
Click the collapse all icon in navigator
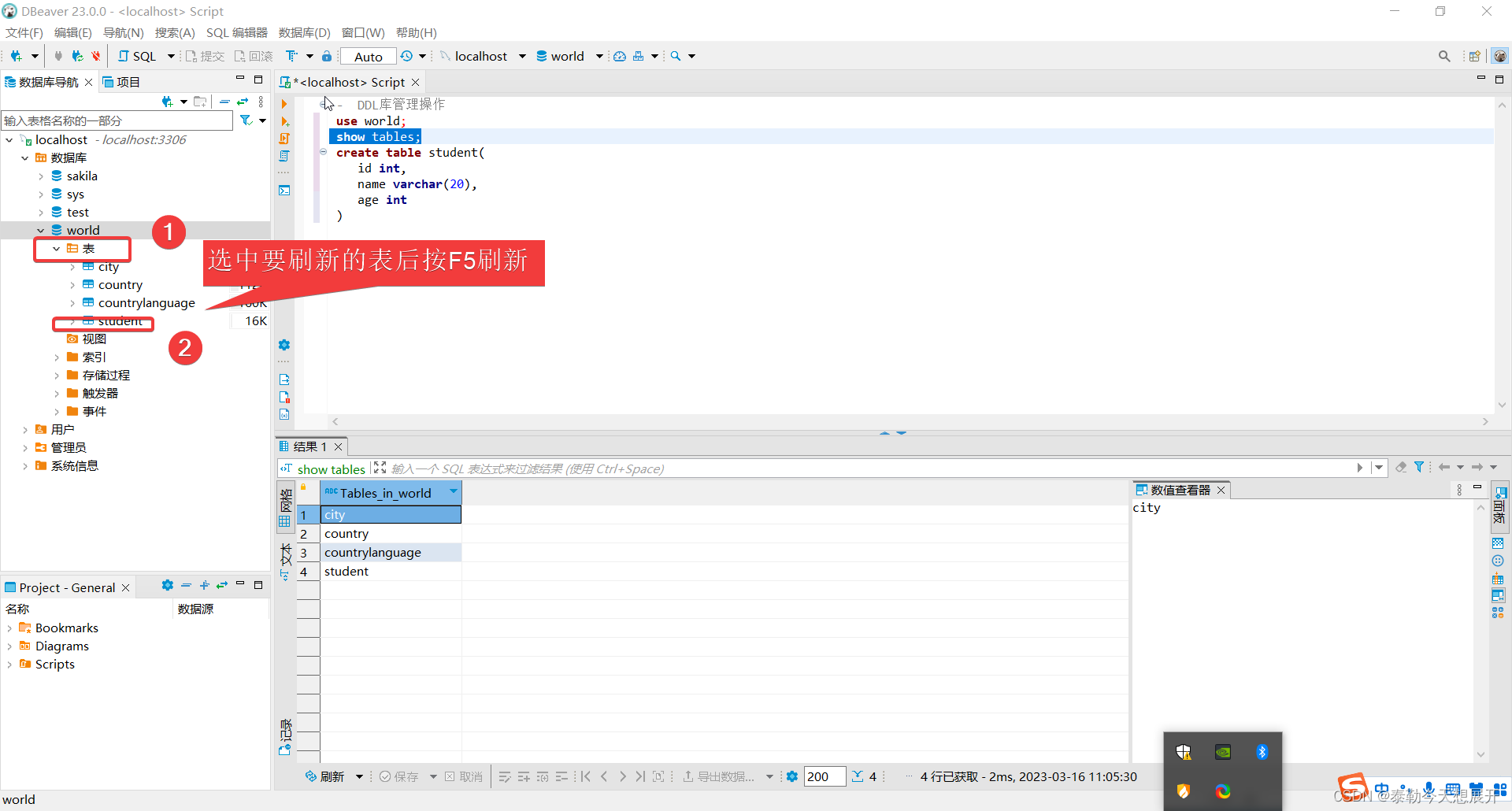point(224,102)
